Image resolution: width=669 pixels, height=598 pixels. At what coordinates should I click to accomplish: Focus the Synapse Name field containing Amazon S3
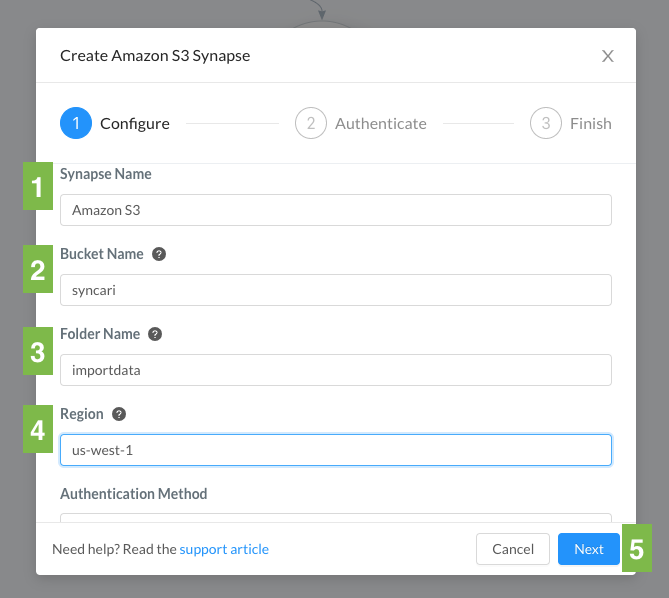click(336, 210)
